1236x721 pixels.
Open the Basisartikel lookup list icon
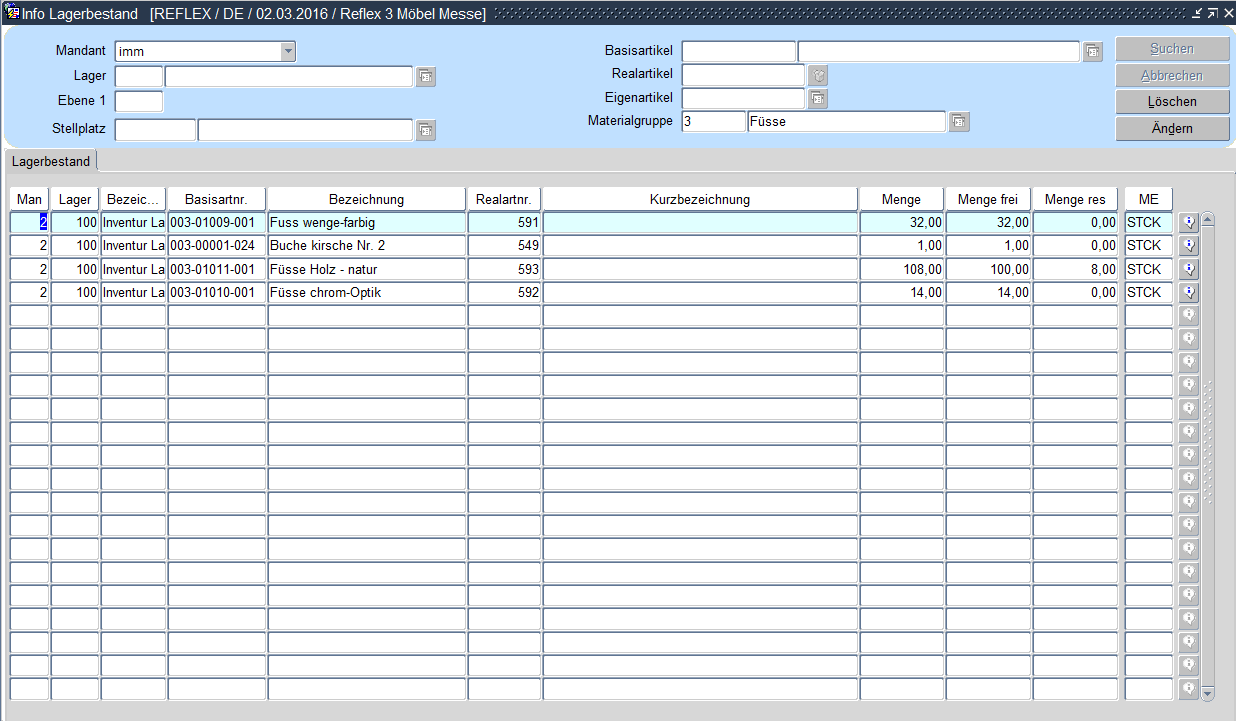pyautogui.click(x=1093, y=52)
